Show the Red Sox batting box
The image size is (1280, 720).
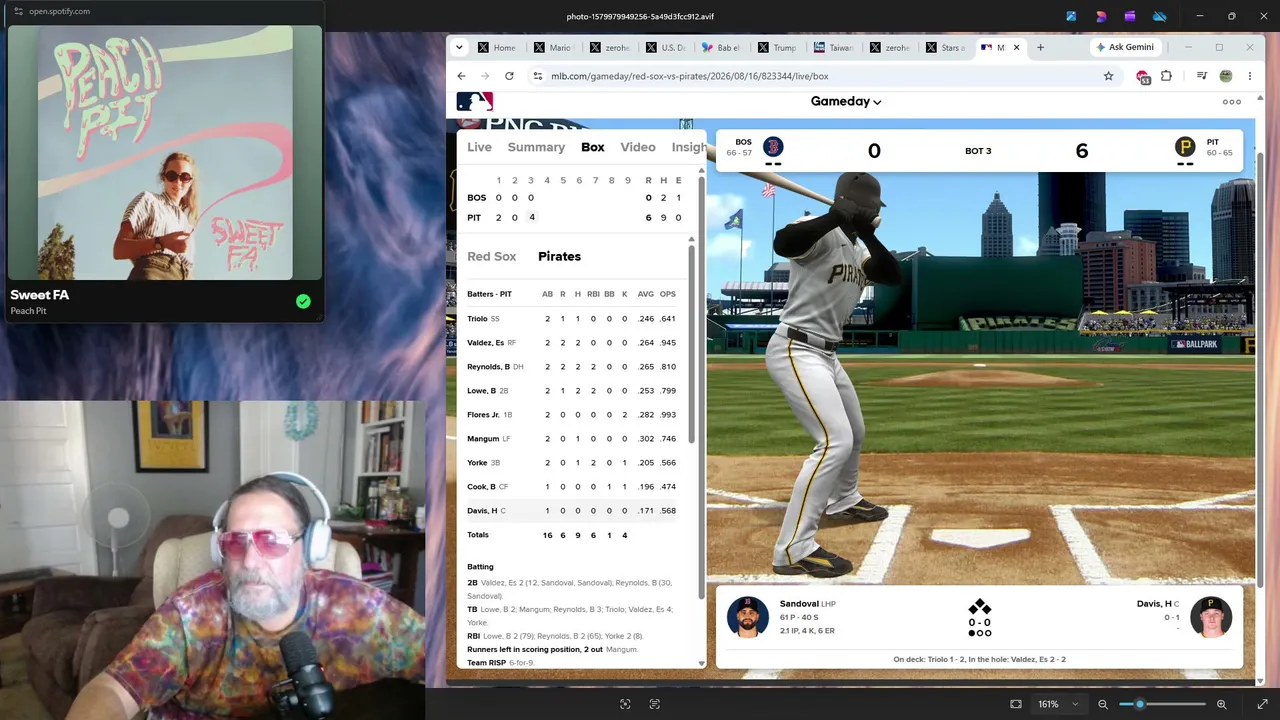492,257
